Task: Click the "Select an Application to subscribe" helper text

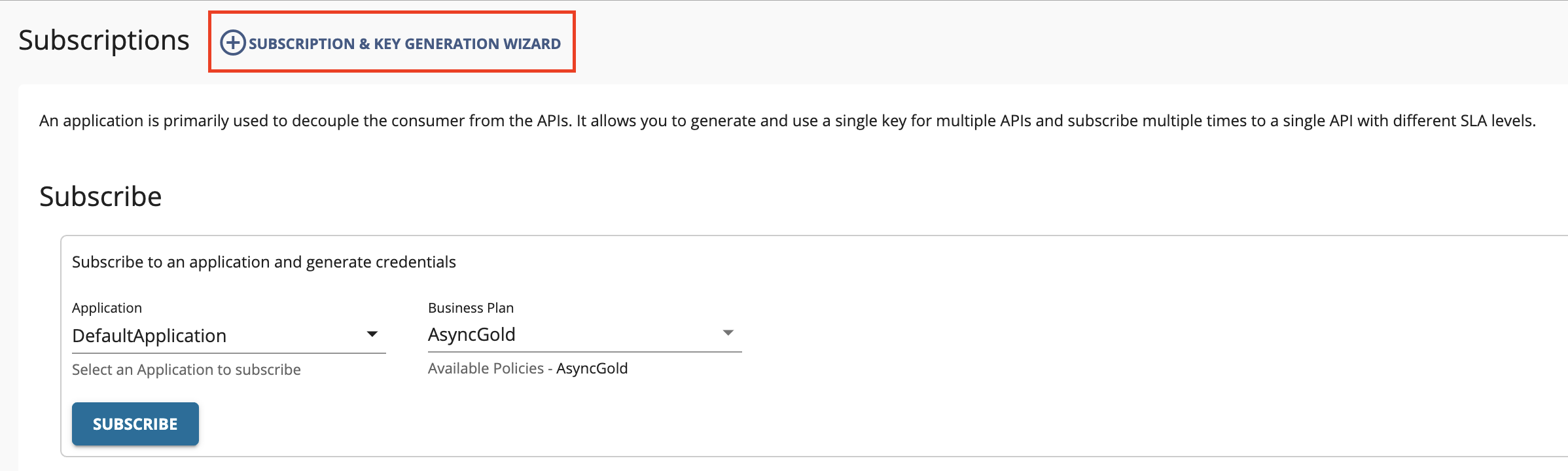Action: (x=187, y=370)
